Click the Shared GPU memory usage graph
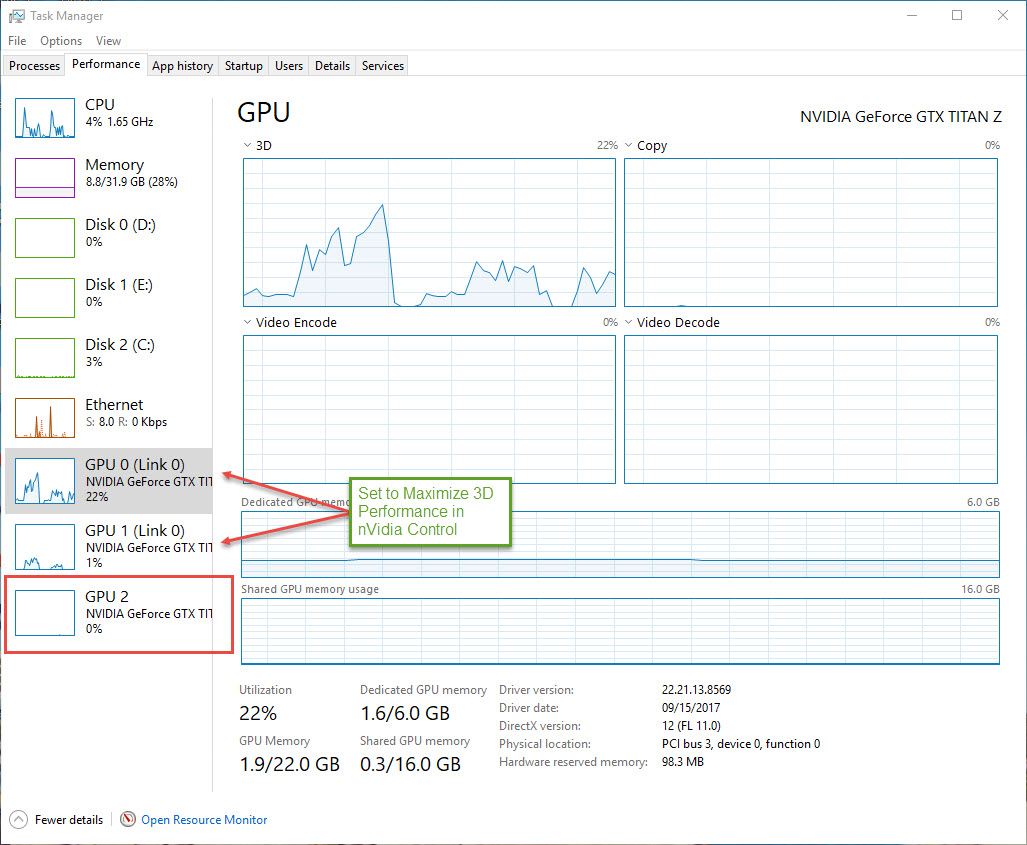 point(620,630)
